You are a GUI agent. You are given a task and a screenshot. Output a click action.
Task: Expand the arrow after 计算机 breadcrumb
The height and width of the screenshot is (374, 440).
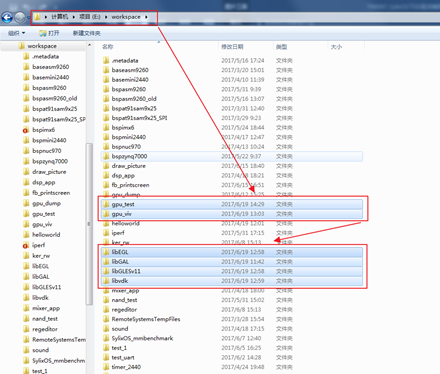(x=74, y=17)
